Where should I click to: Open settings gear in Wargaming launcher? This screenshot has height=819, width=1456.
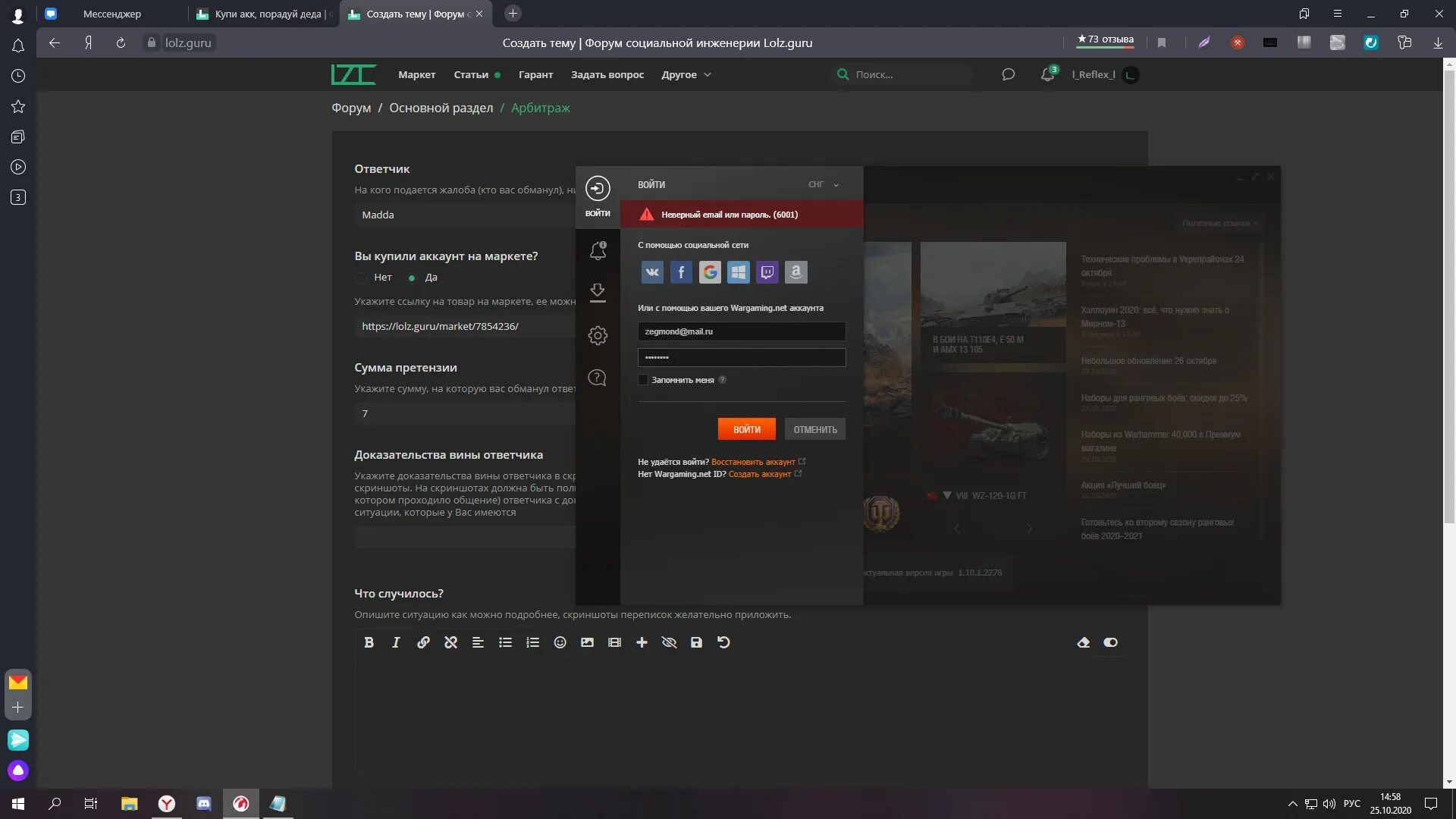click(x=598, y=335)
